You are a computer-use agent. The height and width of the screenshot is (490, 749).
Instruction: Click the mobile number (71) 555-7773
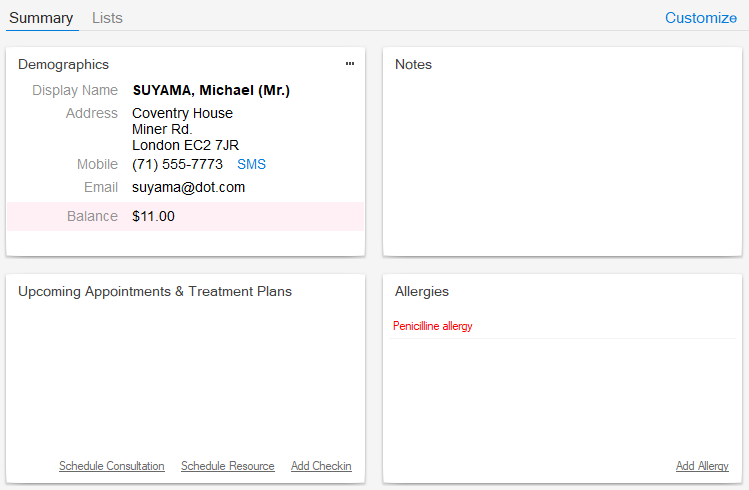[177, 164]
